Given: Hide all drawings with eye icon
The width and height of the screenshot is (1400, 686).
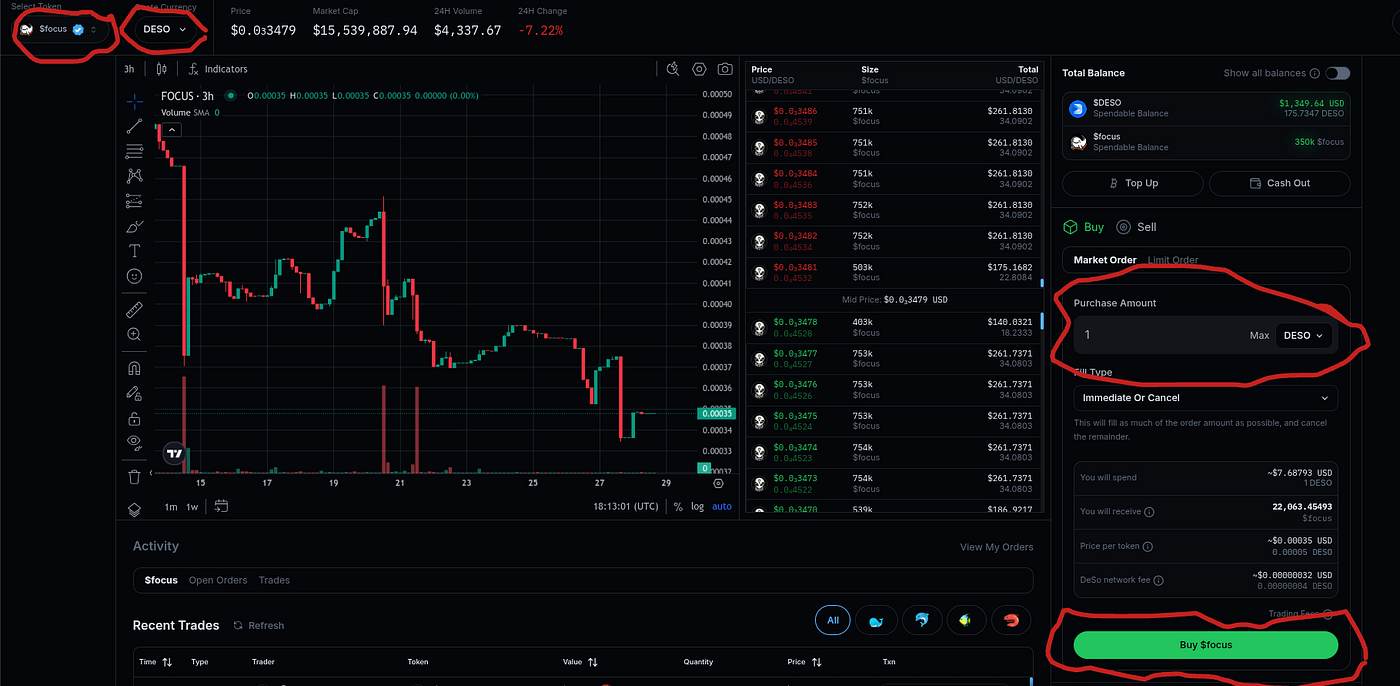Looking at the screenshot, I should click(134, 442).
